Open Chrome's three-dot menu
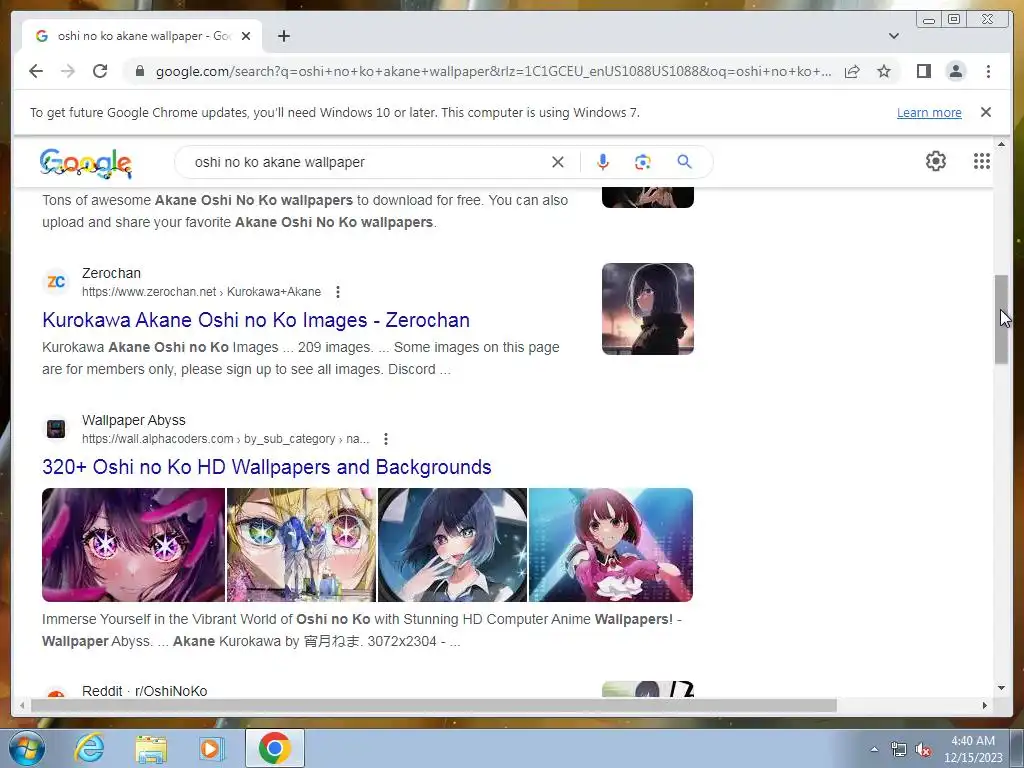Image resolution: width=1024 pixels, height=768 pixels. (988, 71)
